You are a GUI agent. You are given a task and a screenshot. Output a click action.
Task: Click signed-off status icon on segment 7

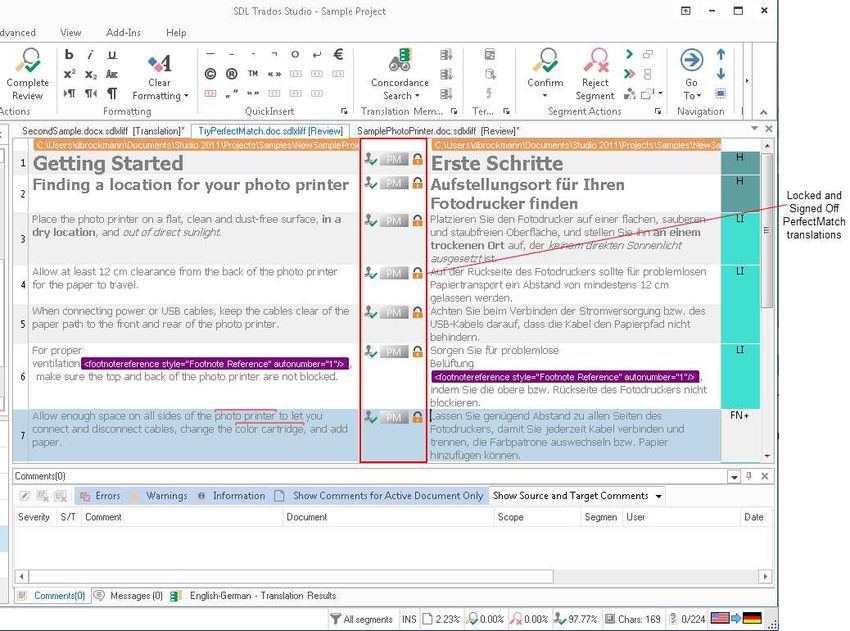[371, 417]
